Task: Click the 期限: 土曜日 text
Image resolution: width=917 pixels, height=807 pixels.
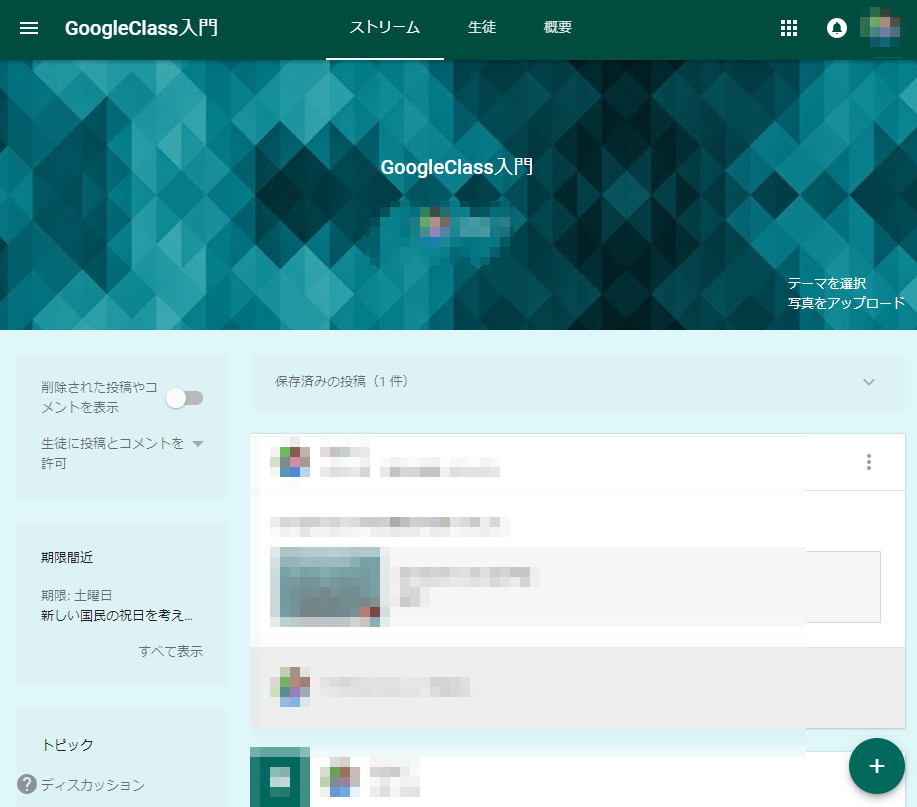Action: (x=76, y=595)
